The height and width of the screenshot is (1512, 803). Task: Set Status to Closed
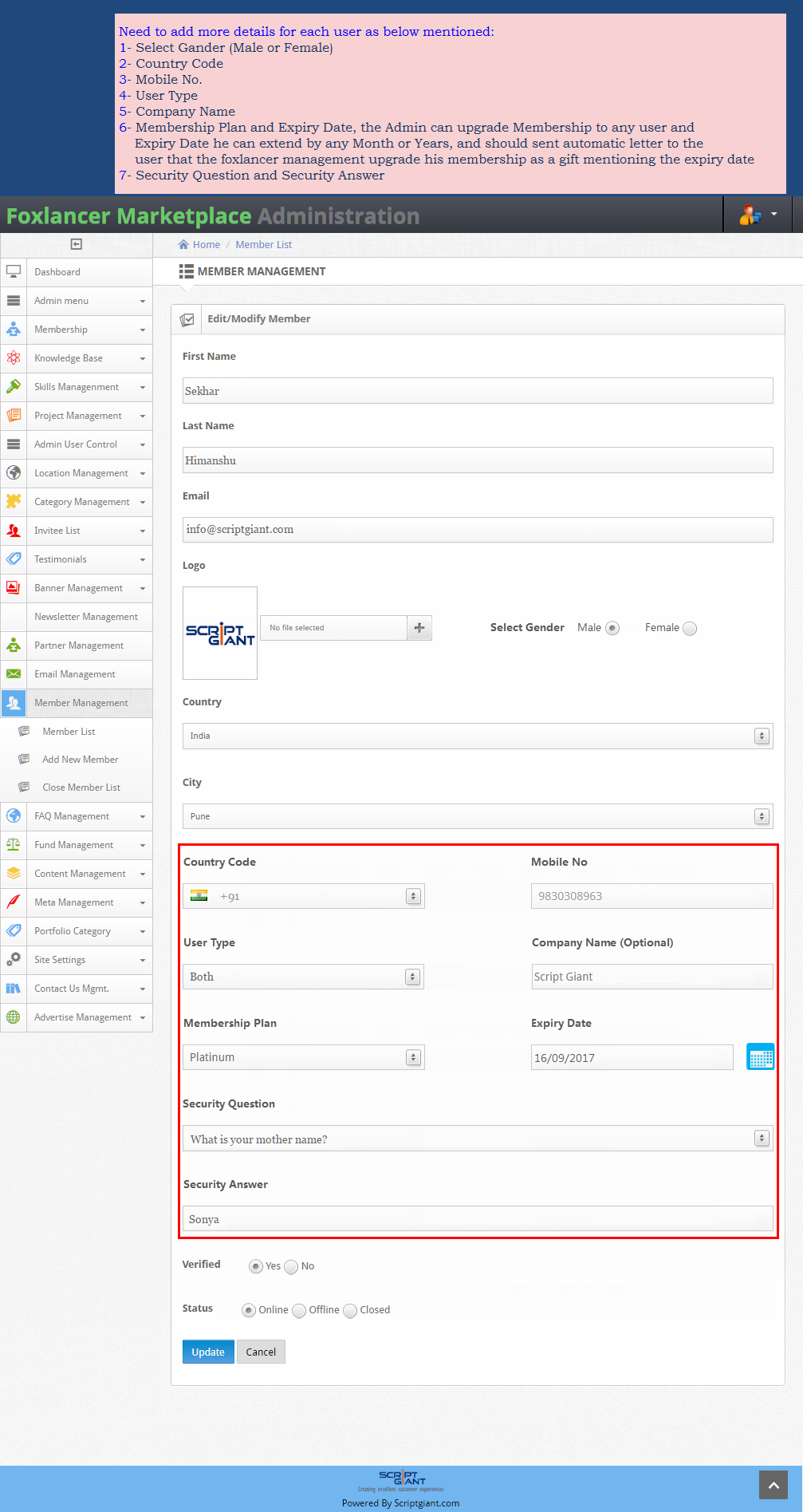pyautogui.click(x=350, y=1310)
